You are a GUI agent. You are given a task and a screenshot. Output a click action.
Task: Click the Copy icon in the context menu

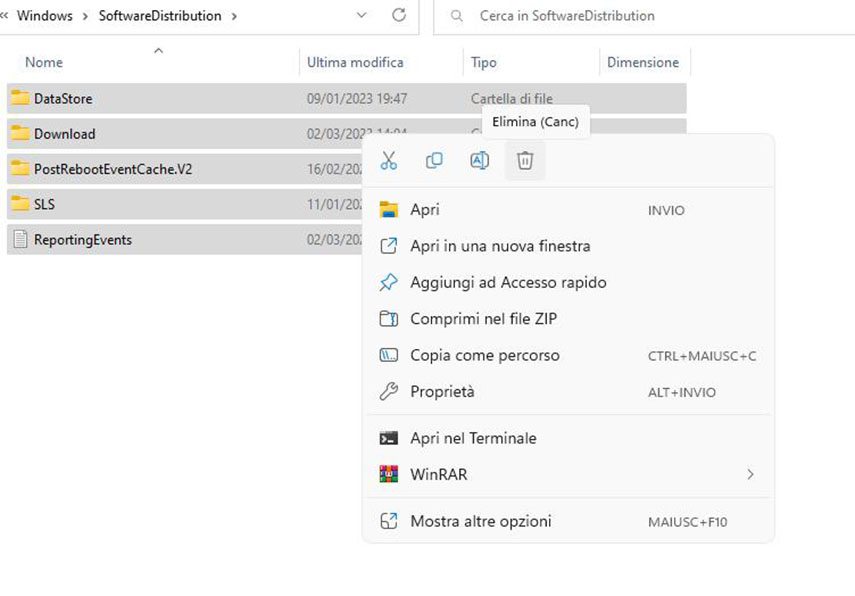point(434,160)
